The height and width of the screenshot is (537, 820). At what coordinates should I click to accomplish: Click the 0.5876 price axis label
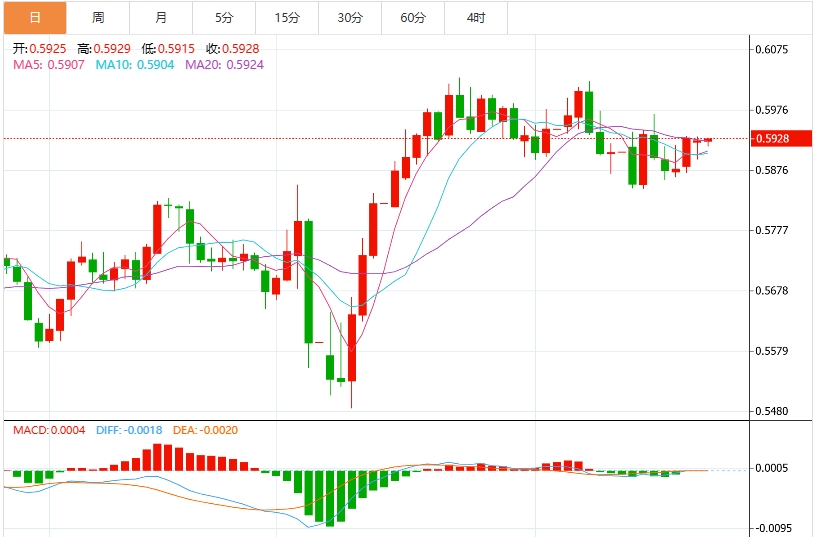click(772, 170)
